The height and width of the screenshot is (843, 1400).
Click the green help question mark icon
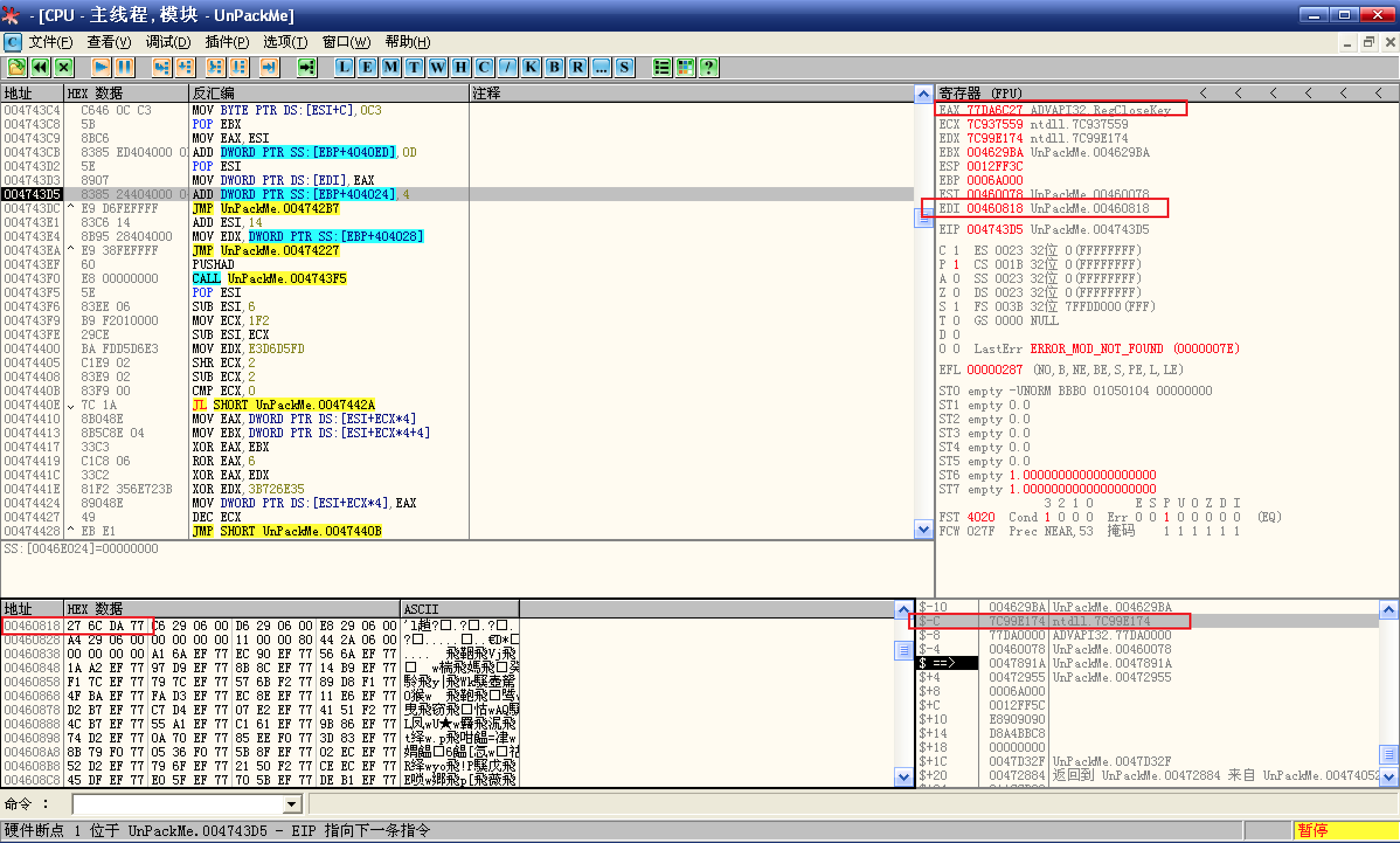[x=708, y=67]
